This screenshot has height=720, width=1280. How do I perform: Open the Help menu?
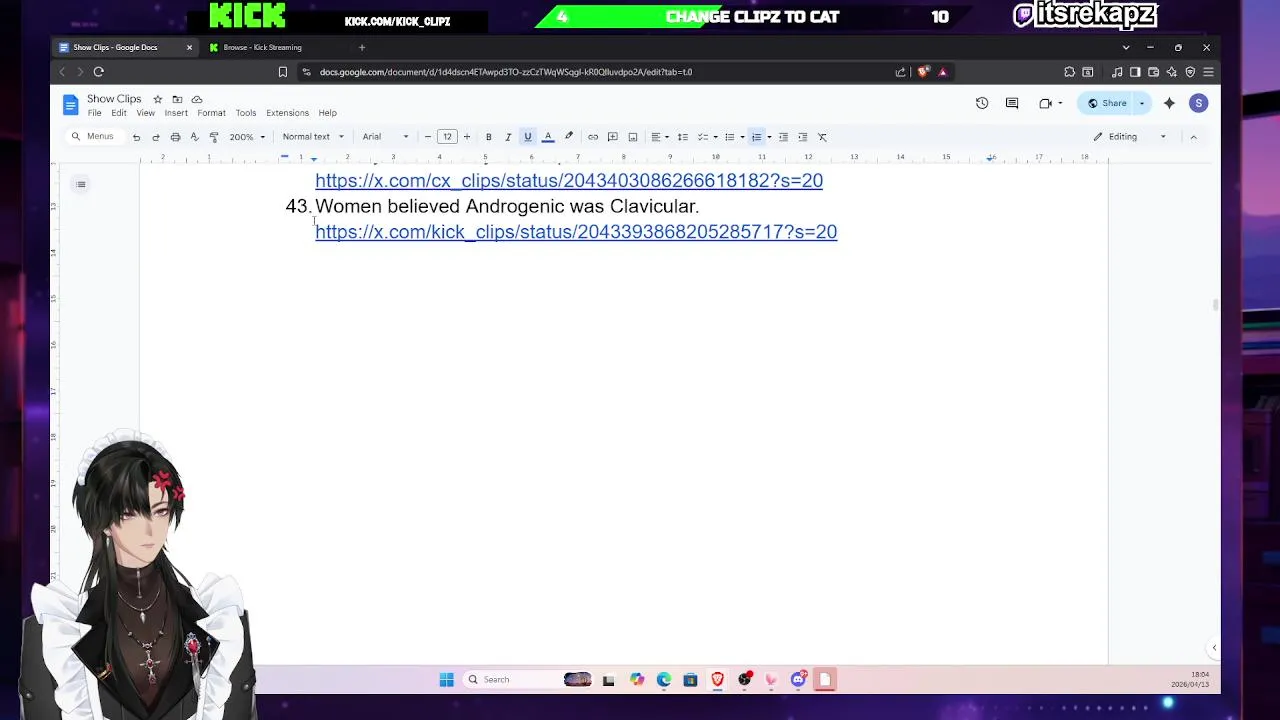click(327, 113)
